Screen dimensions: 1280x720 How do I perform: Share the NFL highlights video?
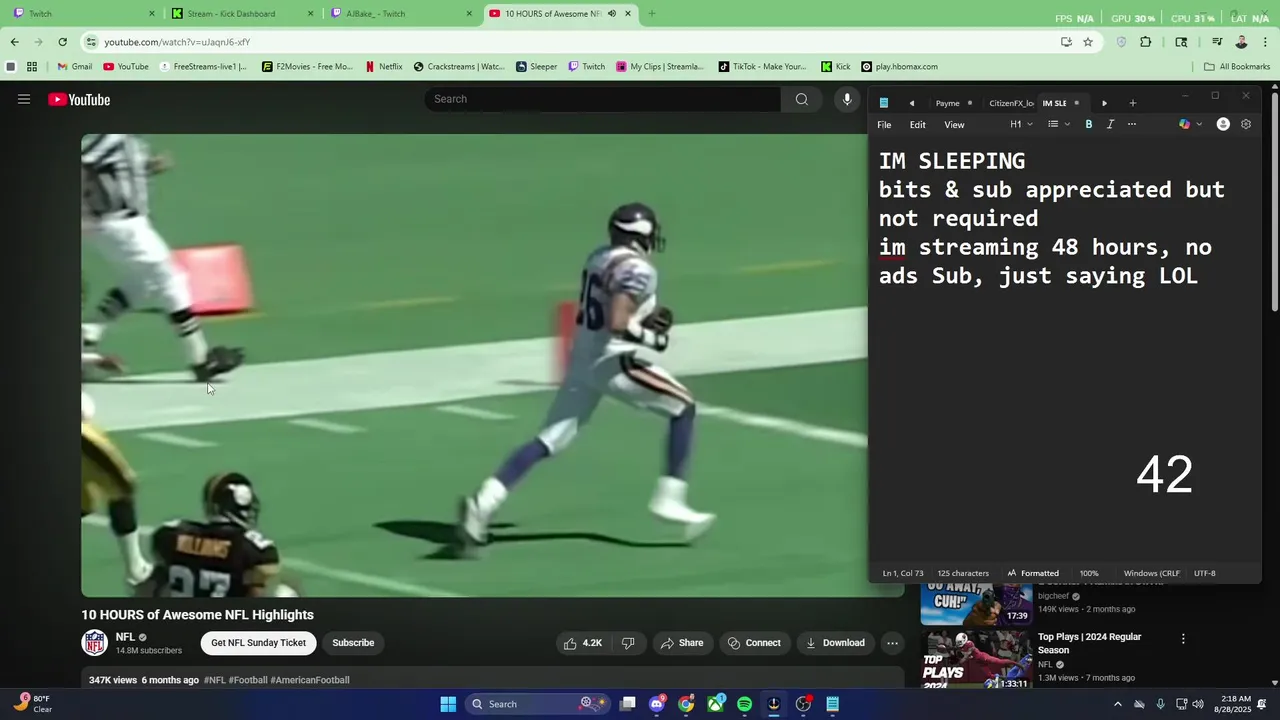682,643
